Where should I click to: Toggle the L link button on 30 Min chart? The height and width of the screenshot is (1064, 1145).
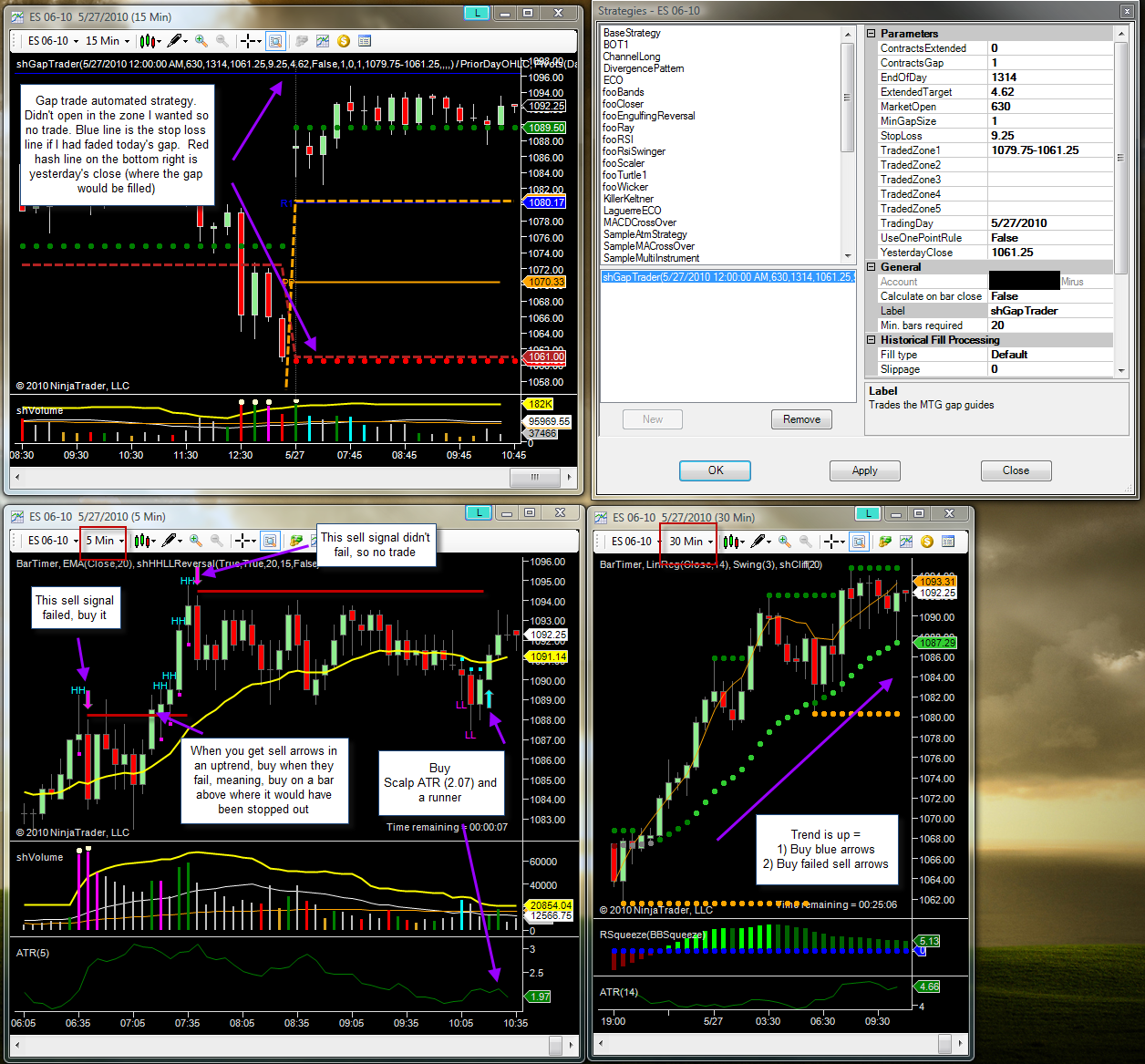[869, 513]
